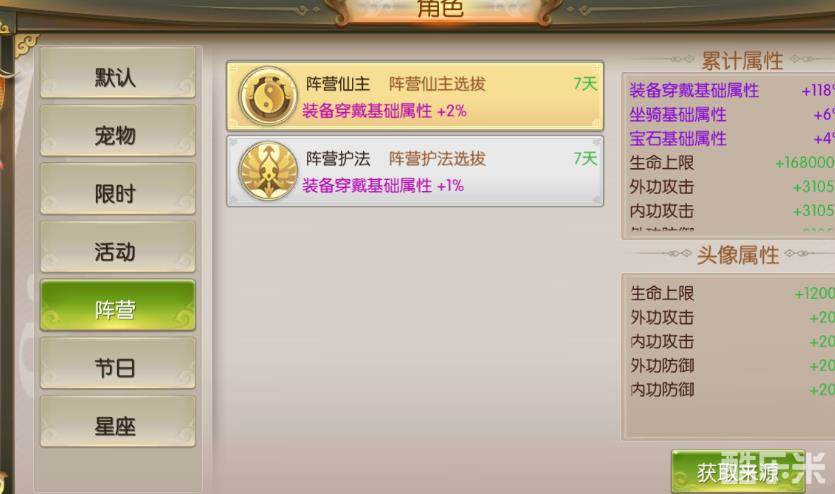This screenshot has width=835, height=494.
Task: Click the 装备穿戴基础属性 cumulative stat row
Action: tap(732, 90)
